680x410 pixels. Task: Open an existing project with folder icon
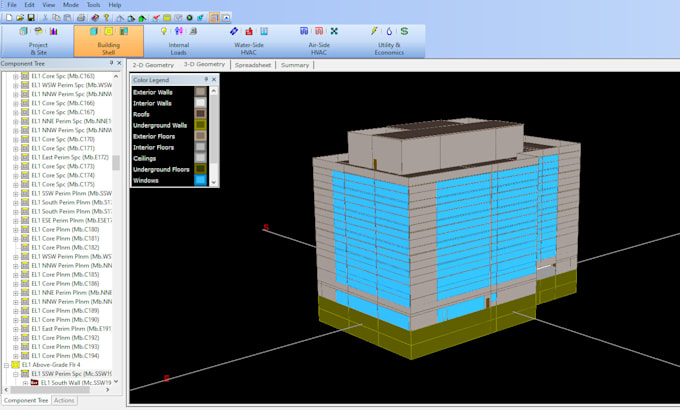pos(20,18)
